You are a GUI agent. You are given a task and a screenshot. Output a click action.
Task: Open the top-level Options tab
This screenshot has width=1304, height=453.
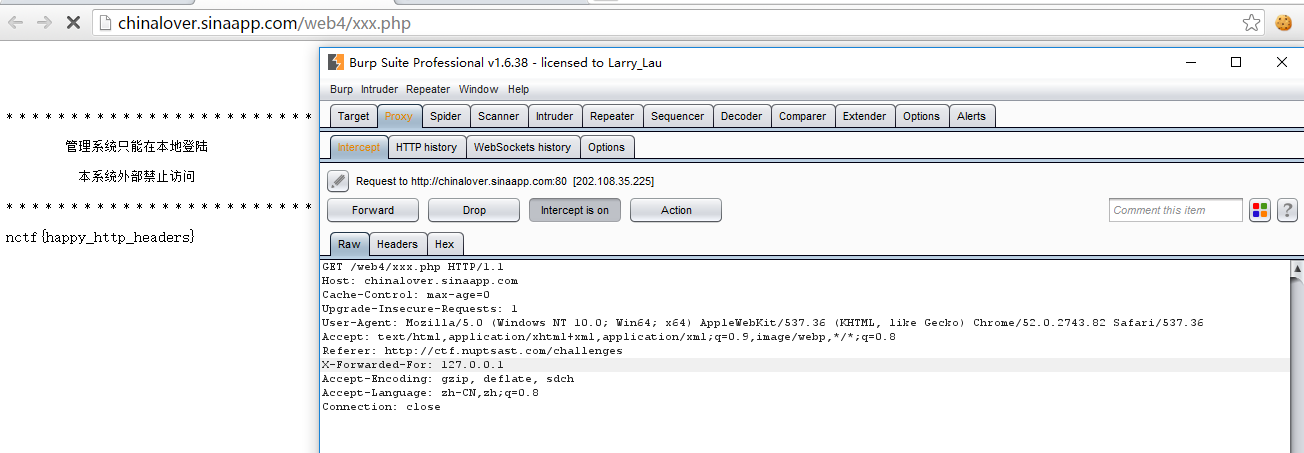click(921, 116)
